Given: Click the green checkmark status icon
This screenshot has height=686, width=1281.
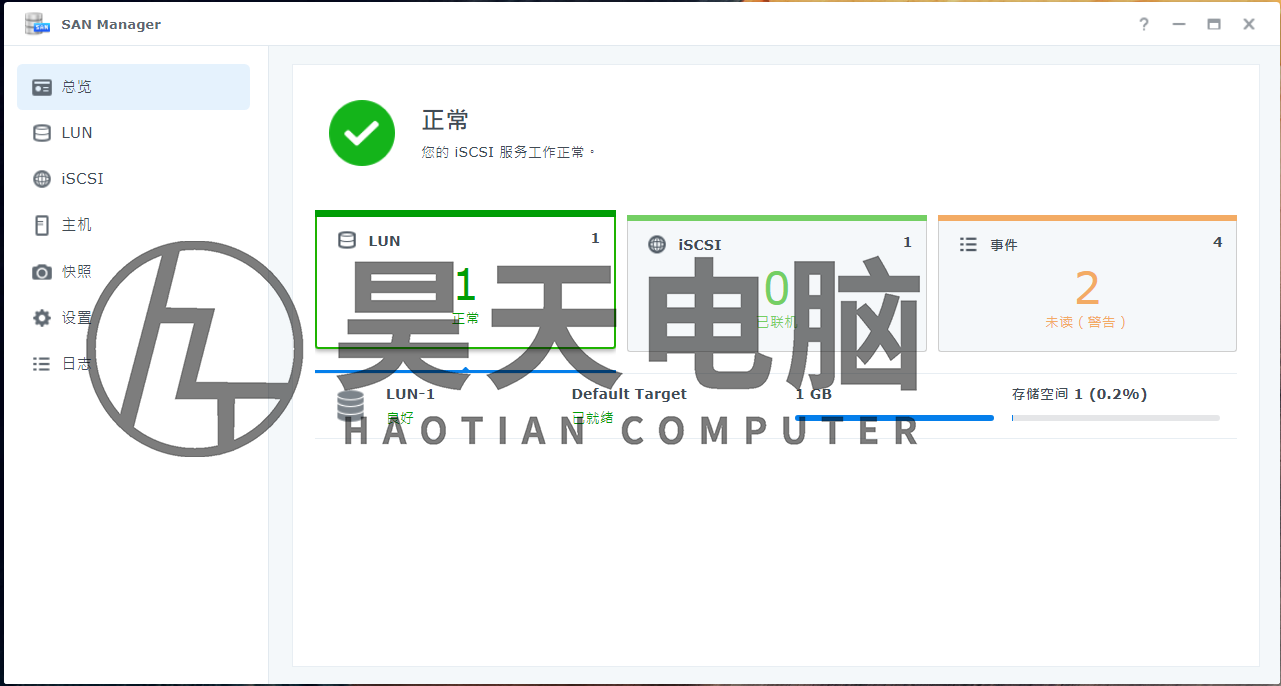Looking at the screenshot, I should 361,133.
